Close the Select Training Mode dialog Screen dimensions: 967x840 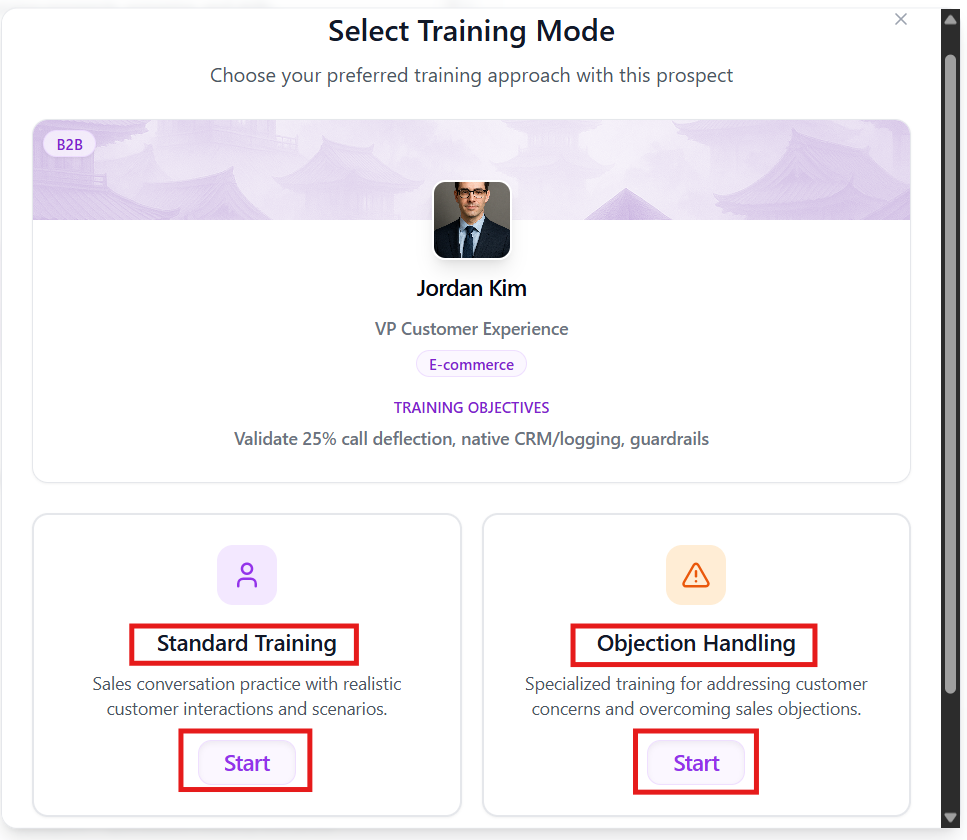901,19
